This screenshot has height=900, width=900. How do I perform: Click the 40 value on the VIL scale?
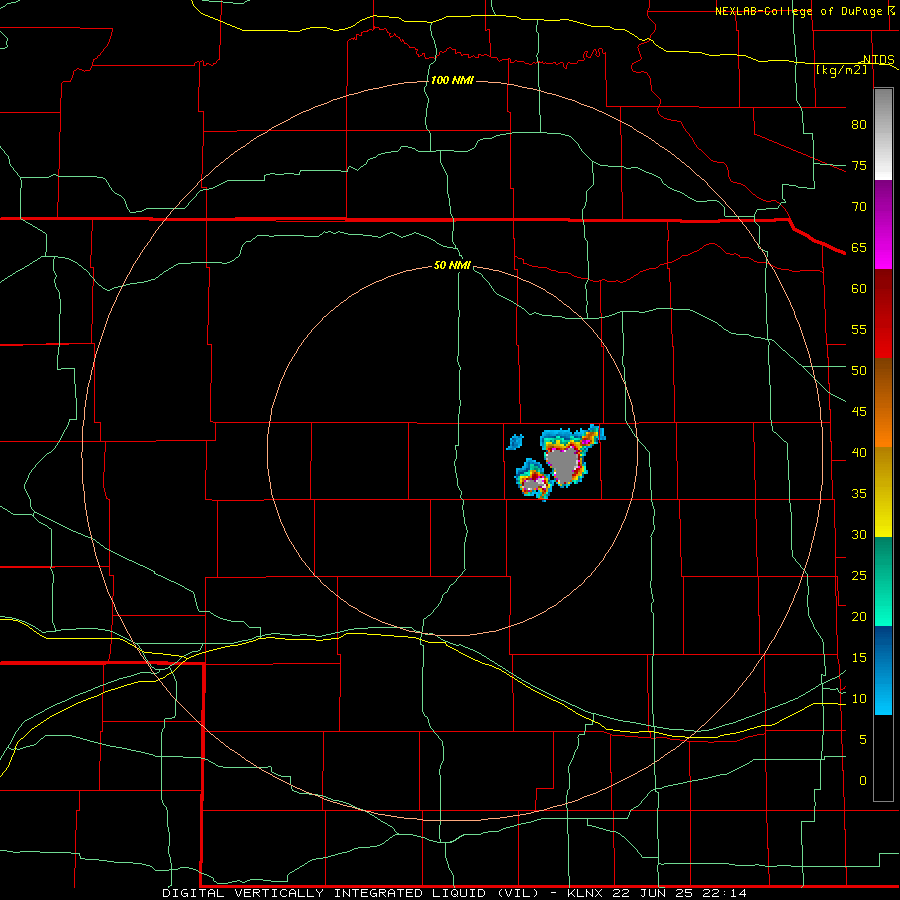pos(859,452)
